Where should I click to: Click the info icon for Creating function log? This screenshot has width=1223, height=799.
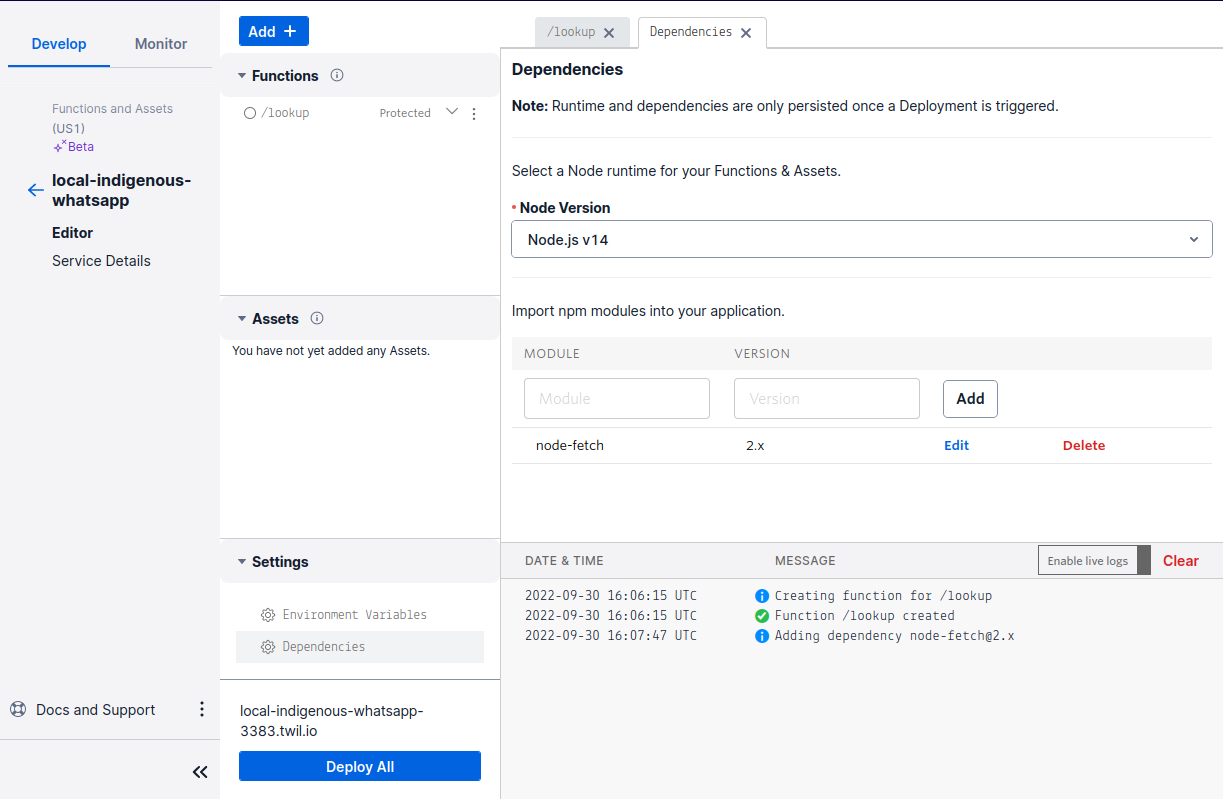click(x=762, y=596)
